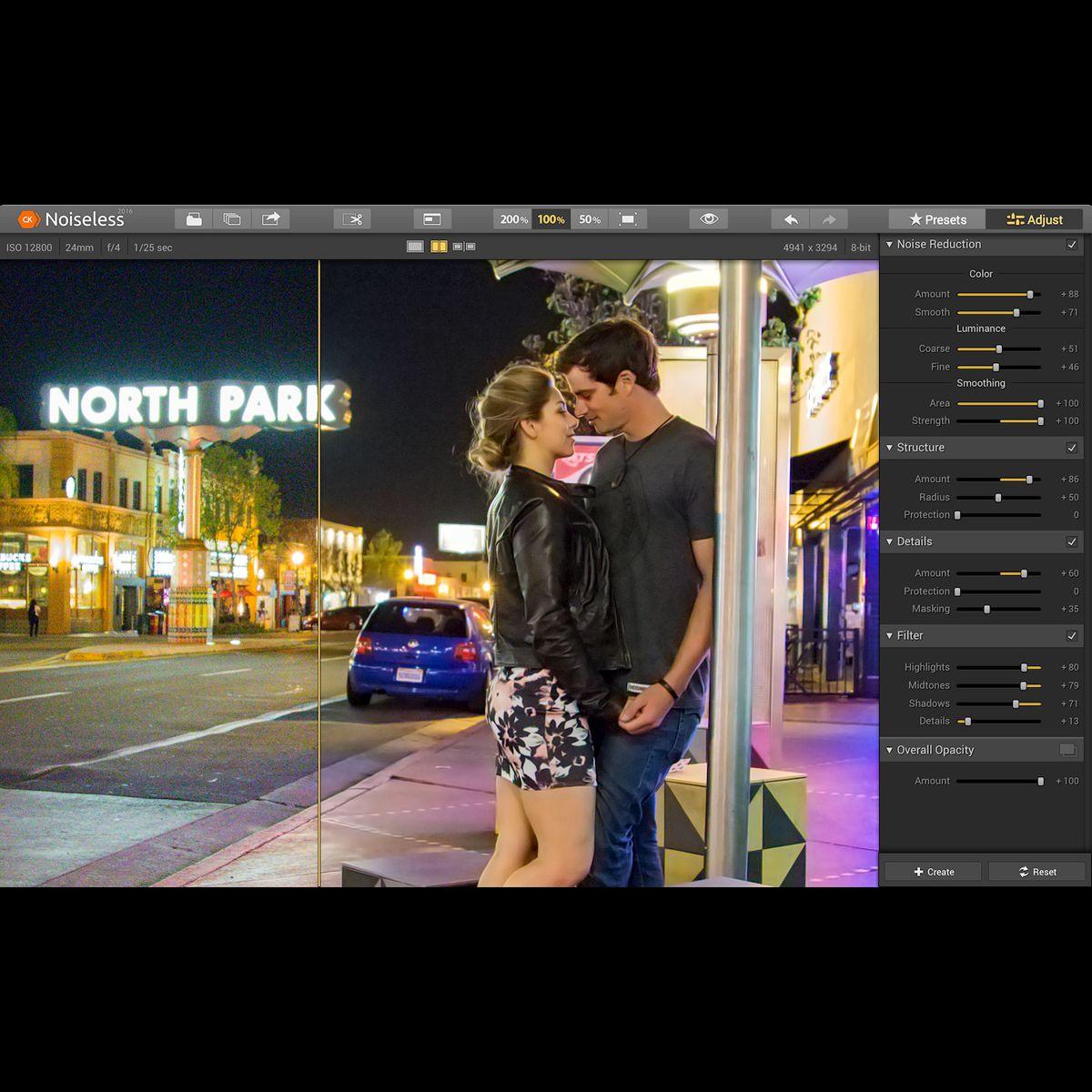
Task: Collapse the Noise Reduction section triangle
Action: click(889, 244)
